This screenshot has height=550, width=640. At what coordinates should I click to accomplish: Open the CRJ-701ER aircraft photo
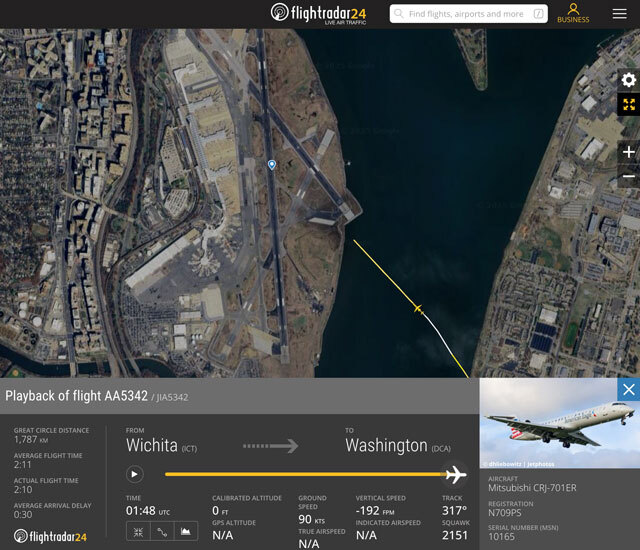point(560,423)
